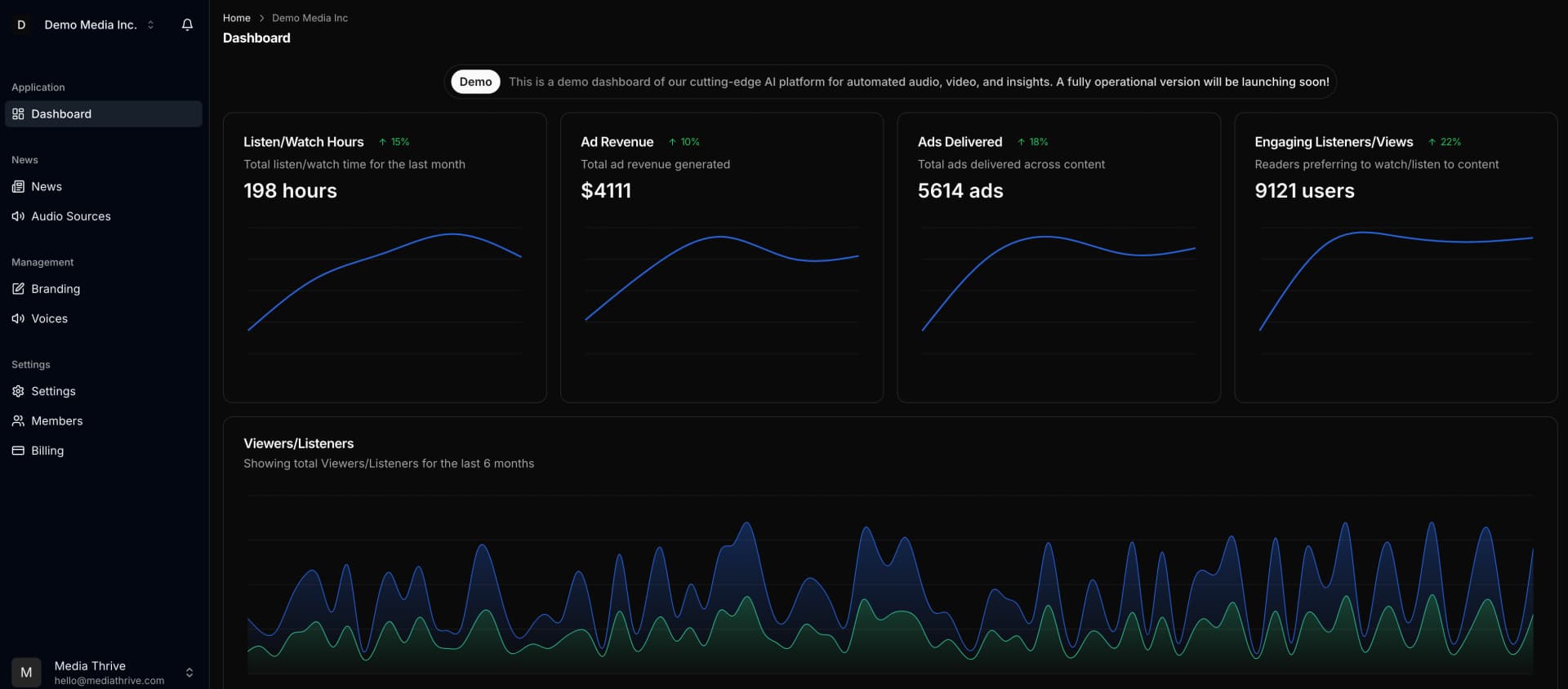Click the Settings gear icon

pos(18,391)
